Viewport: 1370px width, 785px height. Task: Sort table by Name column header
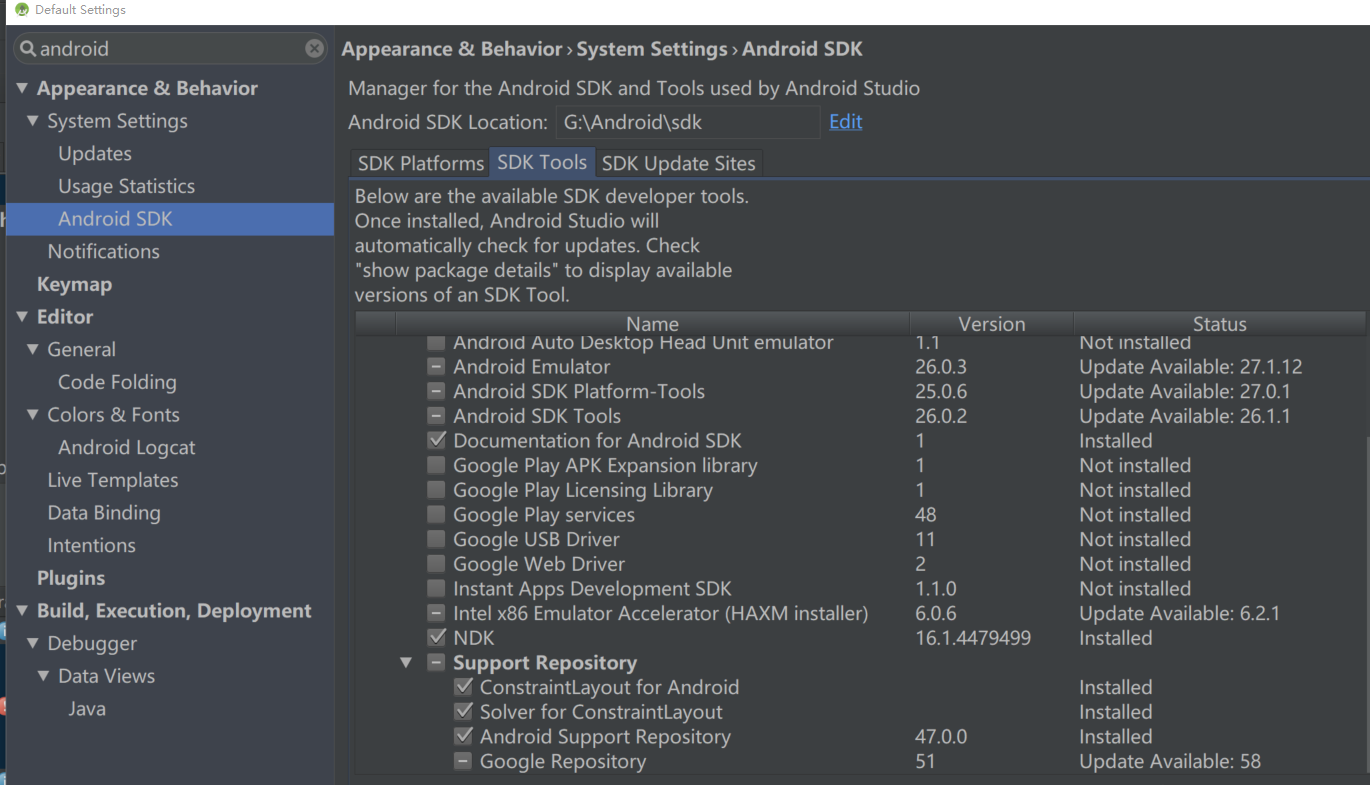pos(652,324)
